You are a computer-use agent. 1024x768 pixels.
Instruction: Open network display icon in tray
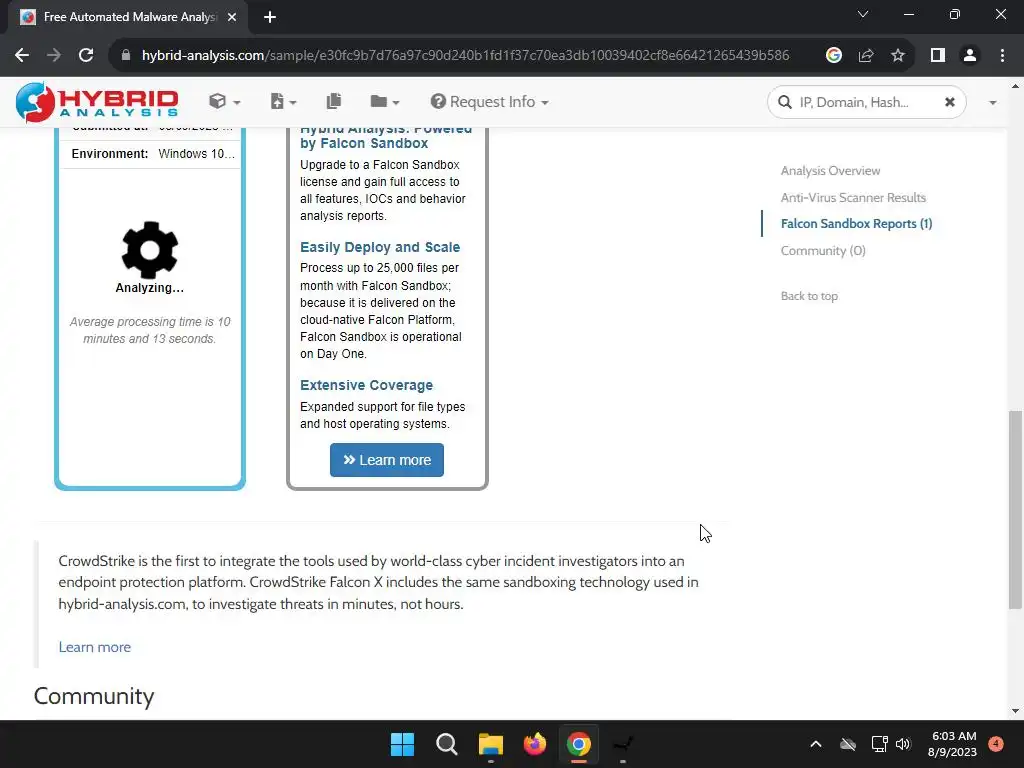[x=880, y=744]
